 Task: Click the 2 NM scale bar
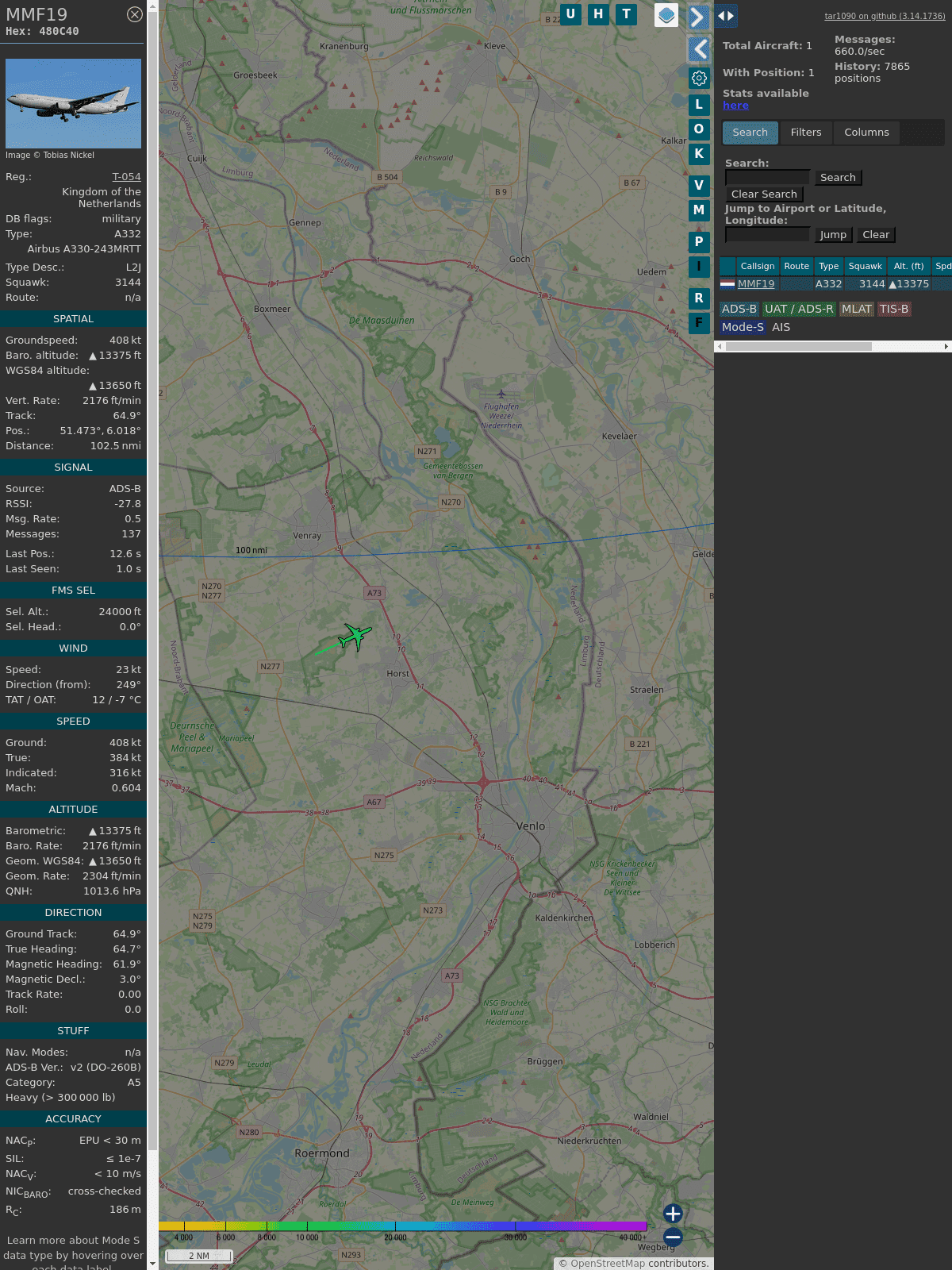pos(199,1256)
